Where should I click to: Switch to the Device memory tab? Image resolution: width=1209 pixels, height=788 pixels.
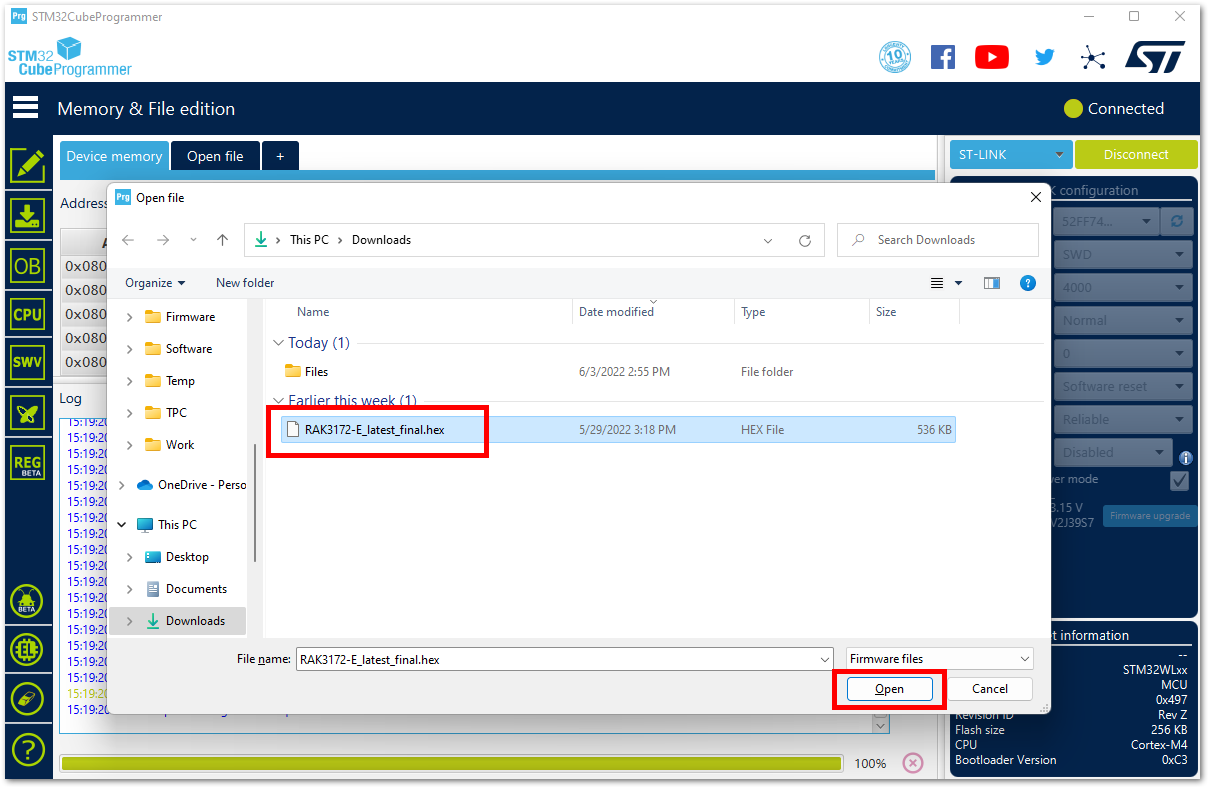pyautogui.click(x=114, y=156)
